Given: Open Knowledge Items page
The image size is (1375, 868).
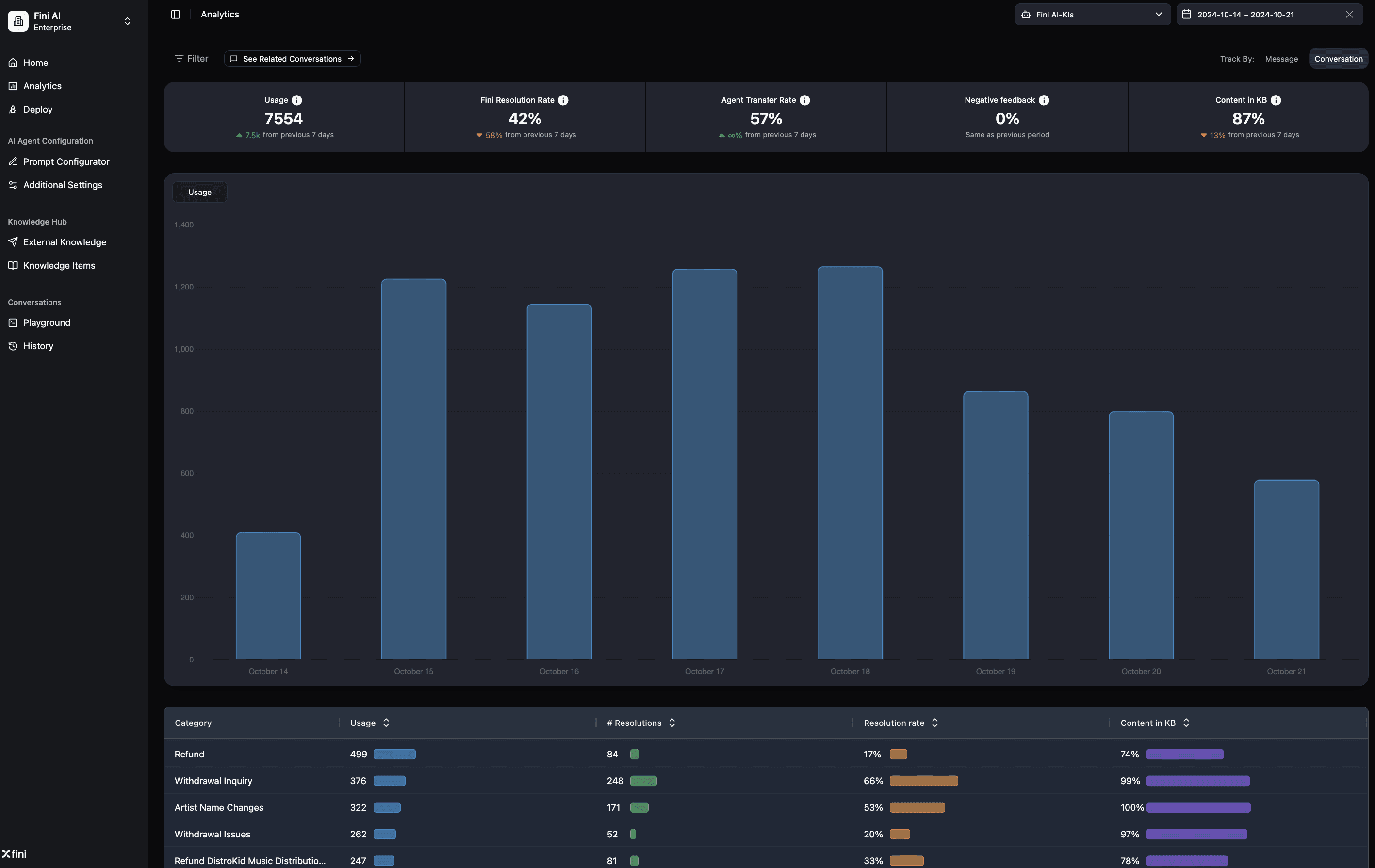Looking at the screenshot, I should click(x=59, y=266).
